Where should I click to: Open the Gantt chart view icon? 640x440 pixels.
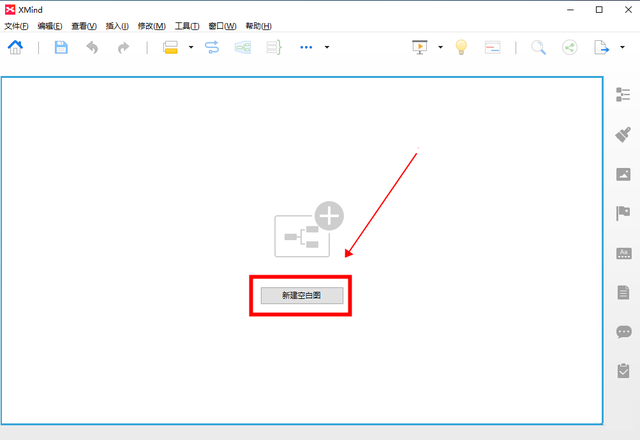[x=493, y=47]
